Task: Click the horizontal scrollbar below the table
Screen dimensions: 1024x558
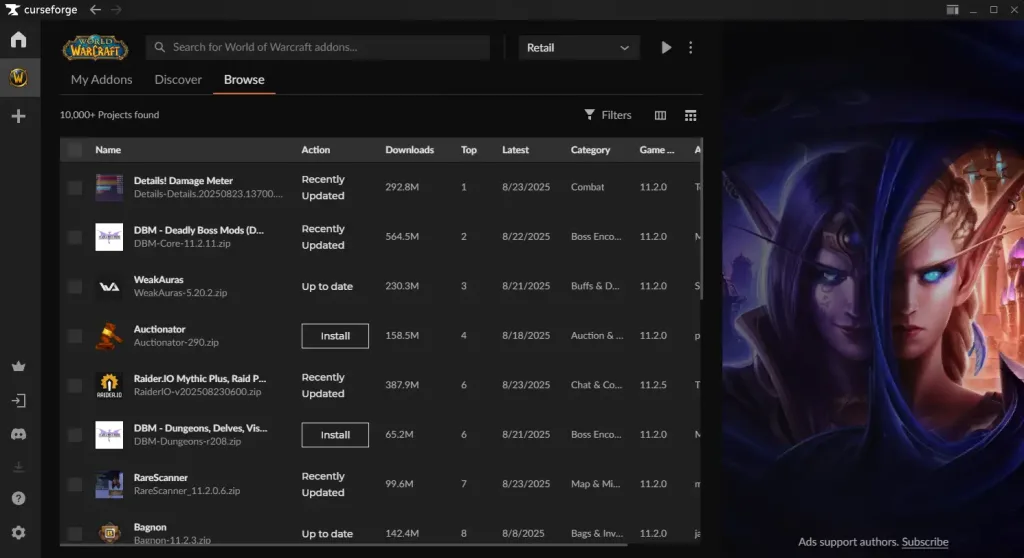Action: 344,544
